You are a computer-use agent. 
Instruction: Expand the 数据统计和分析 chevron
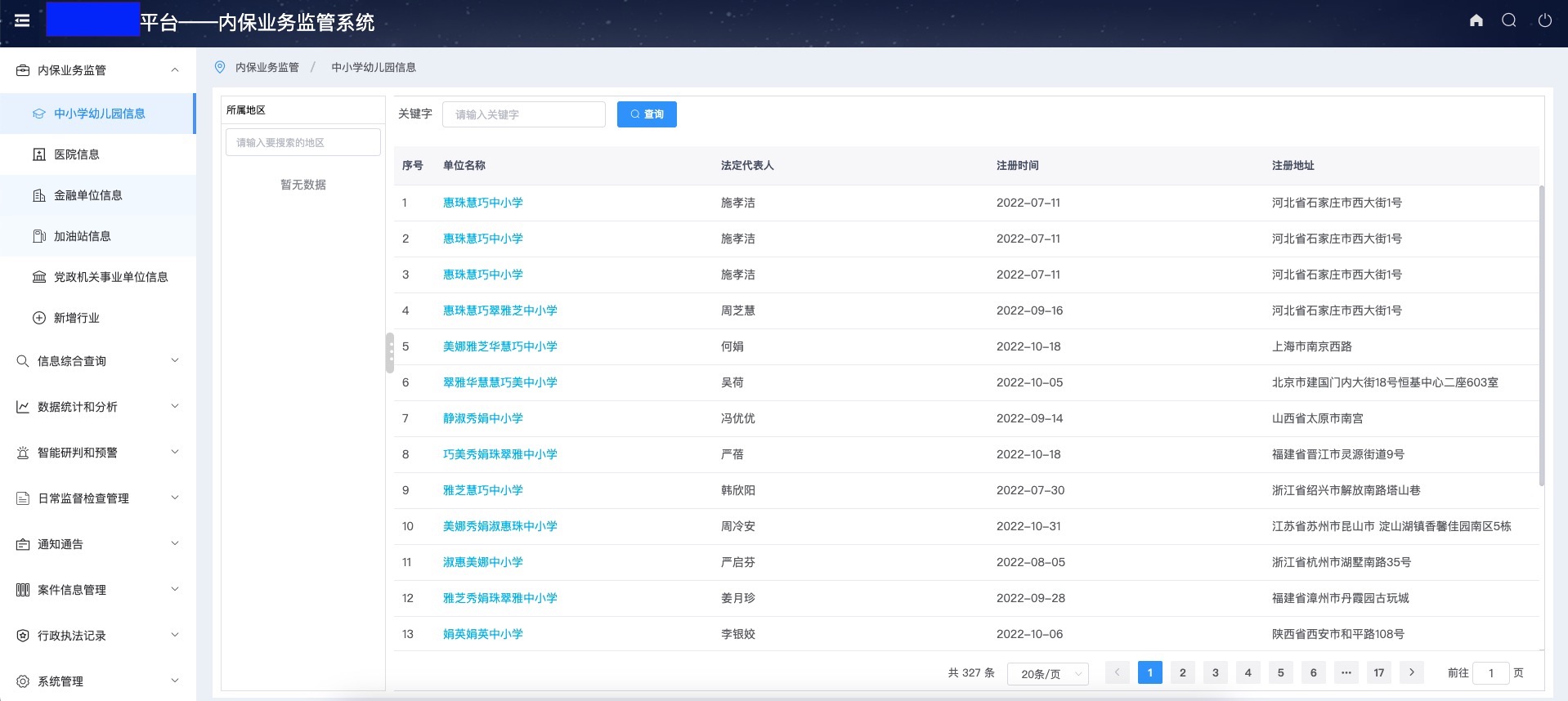click(x=175, y=406)
